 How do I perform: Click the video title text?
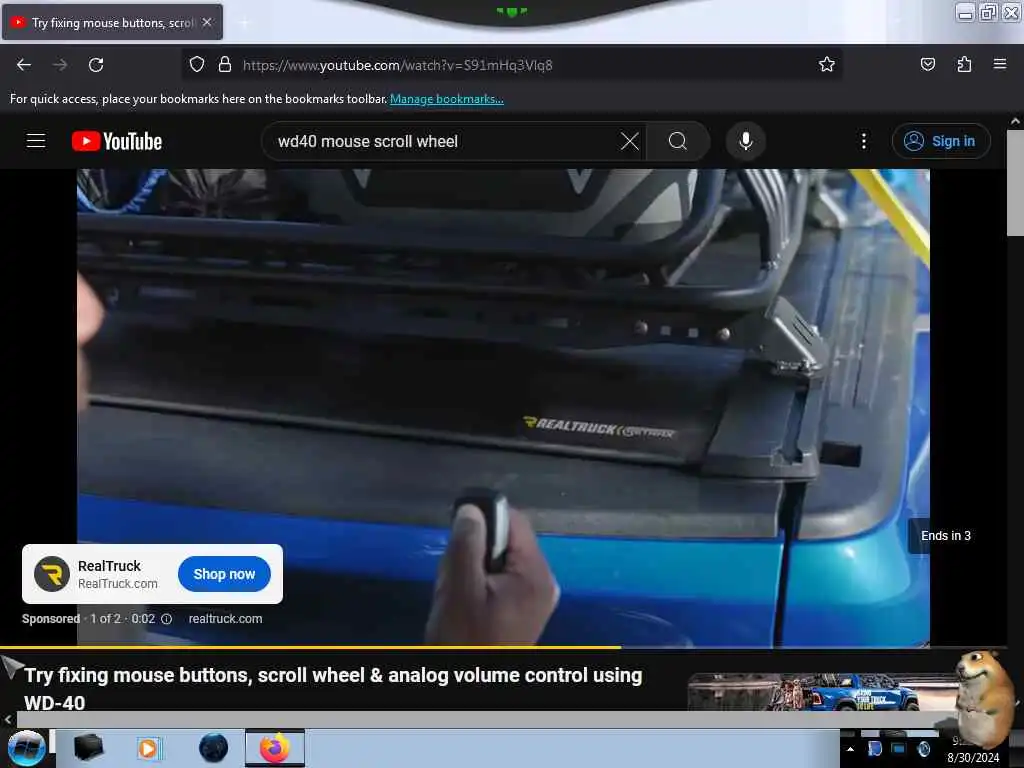[x=333, y=688]
